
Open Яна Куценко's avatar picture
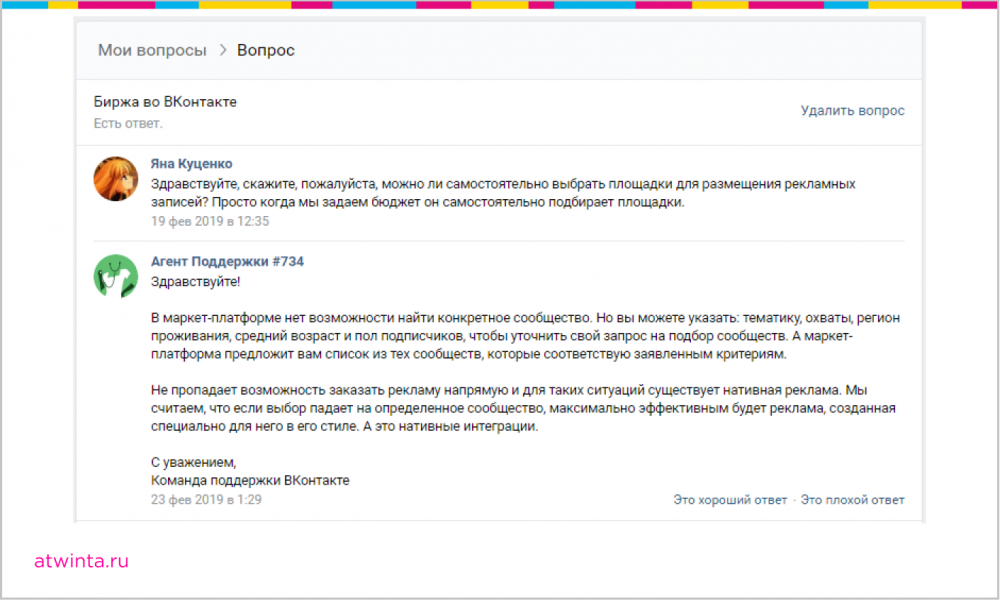[115, 179]
